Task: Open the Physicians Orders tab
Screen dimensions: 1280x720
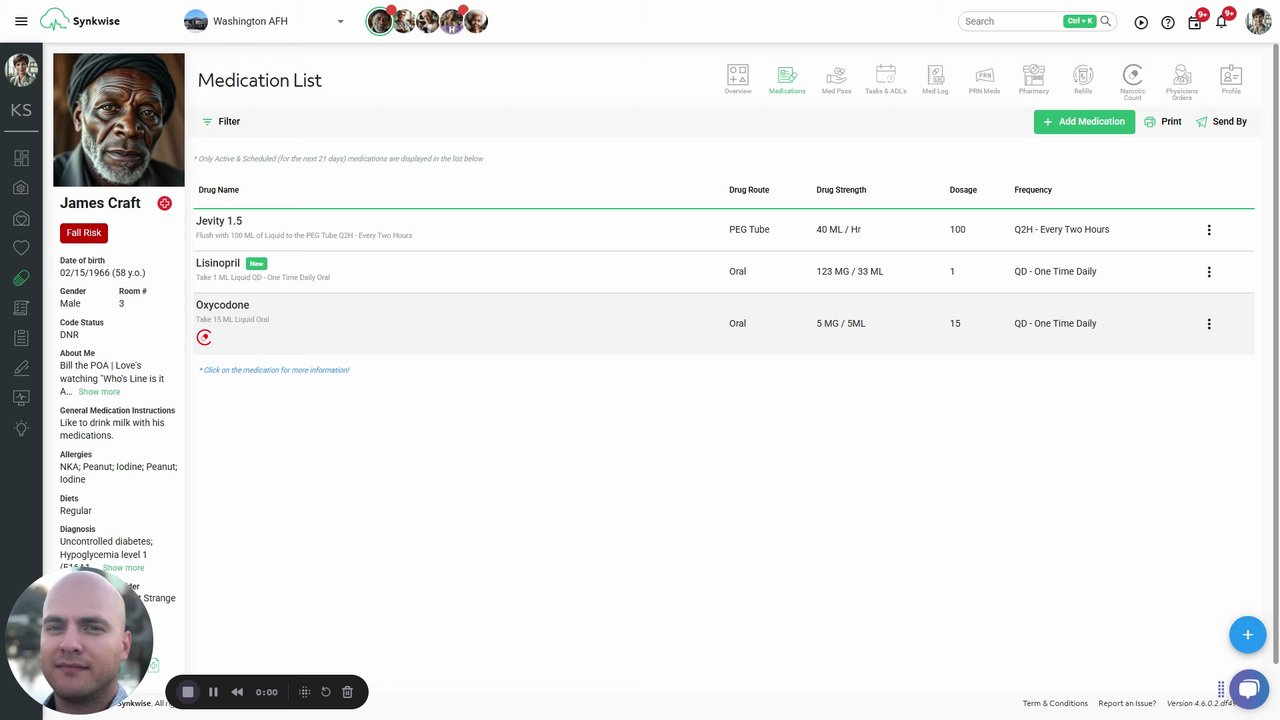Action: pyautogui.click(x=1182, y=82)
